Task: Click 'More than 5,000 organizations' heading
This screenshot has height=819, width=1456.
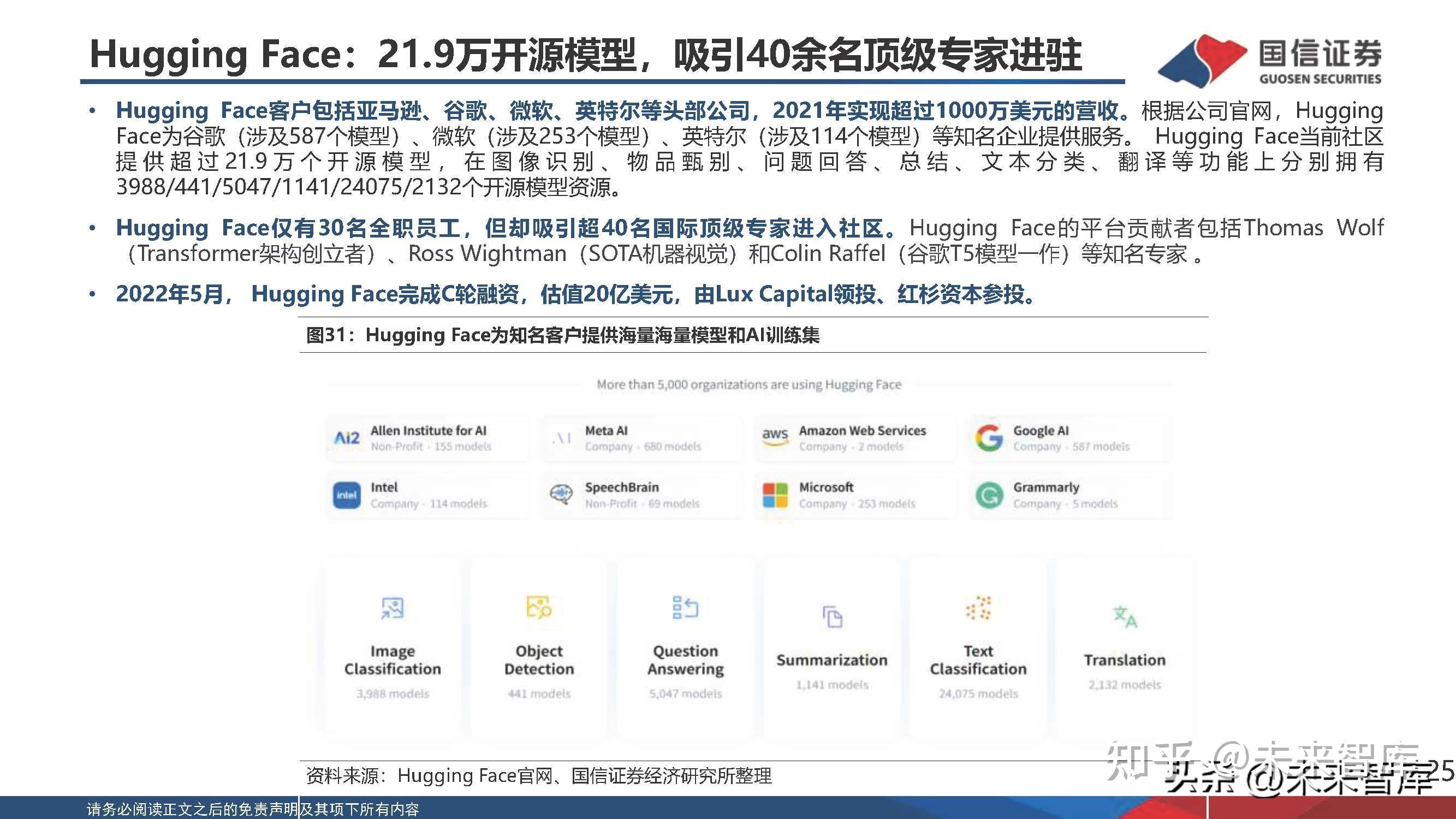Action: point(749,385)
